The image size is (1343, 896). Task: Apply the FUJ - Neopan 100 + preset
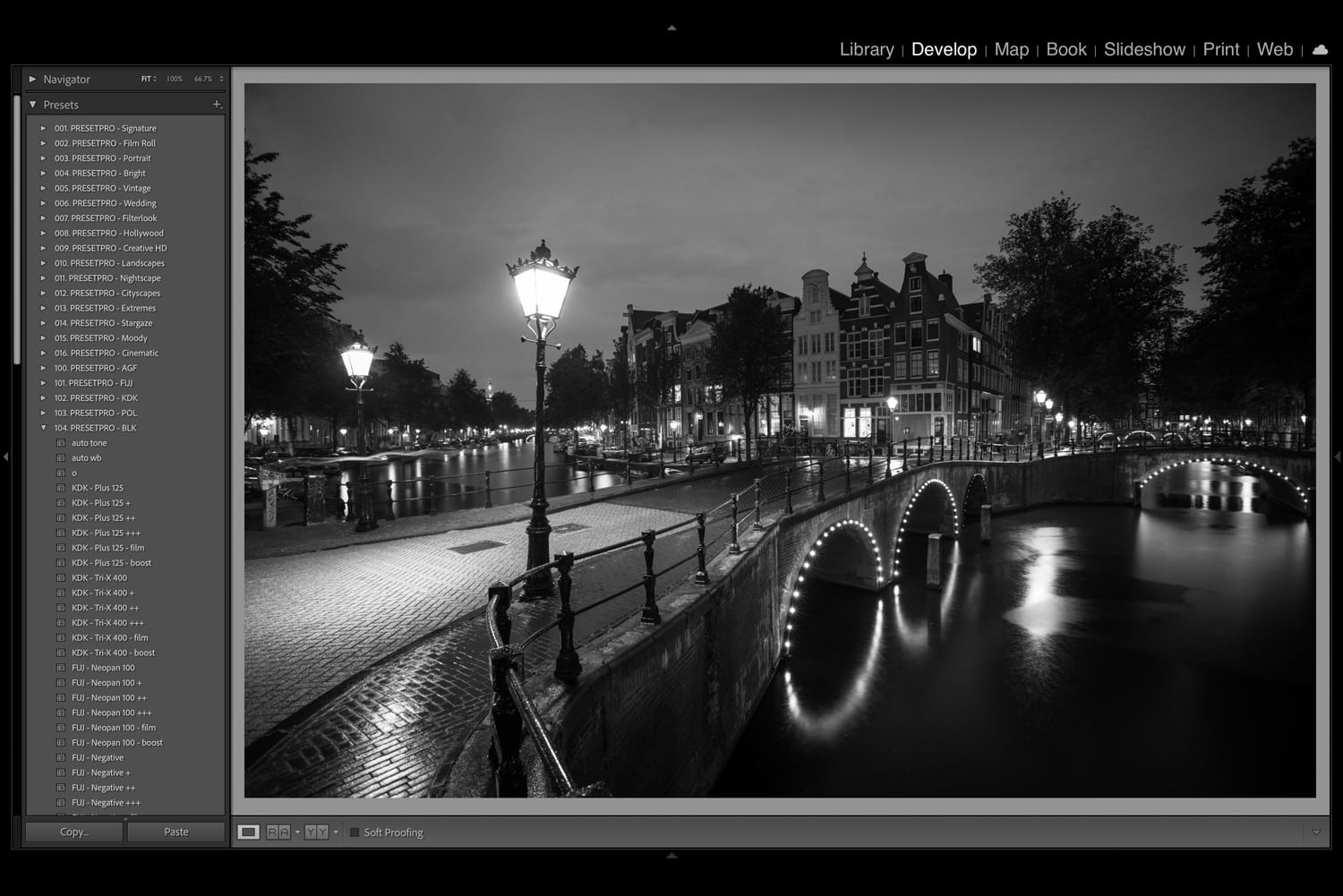107,683
